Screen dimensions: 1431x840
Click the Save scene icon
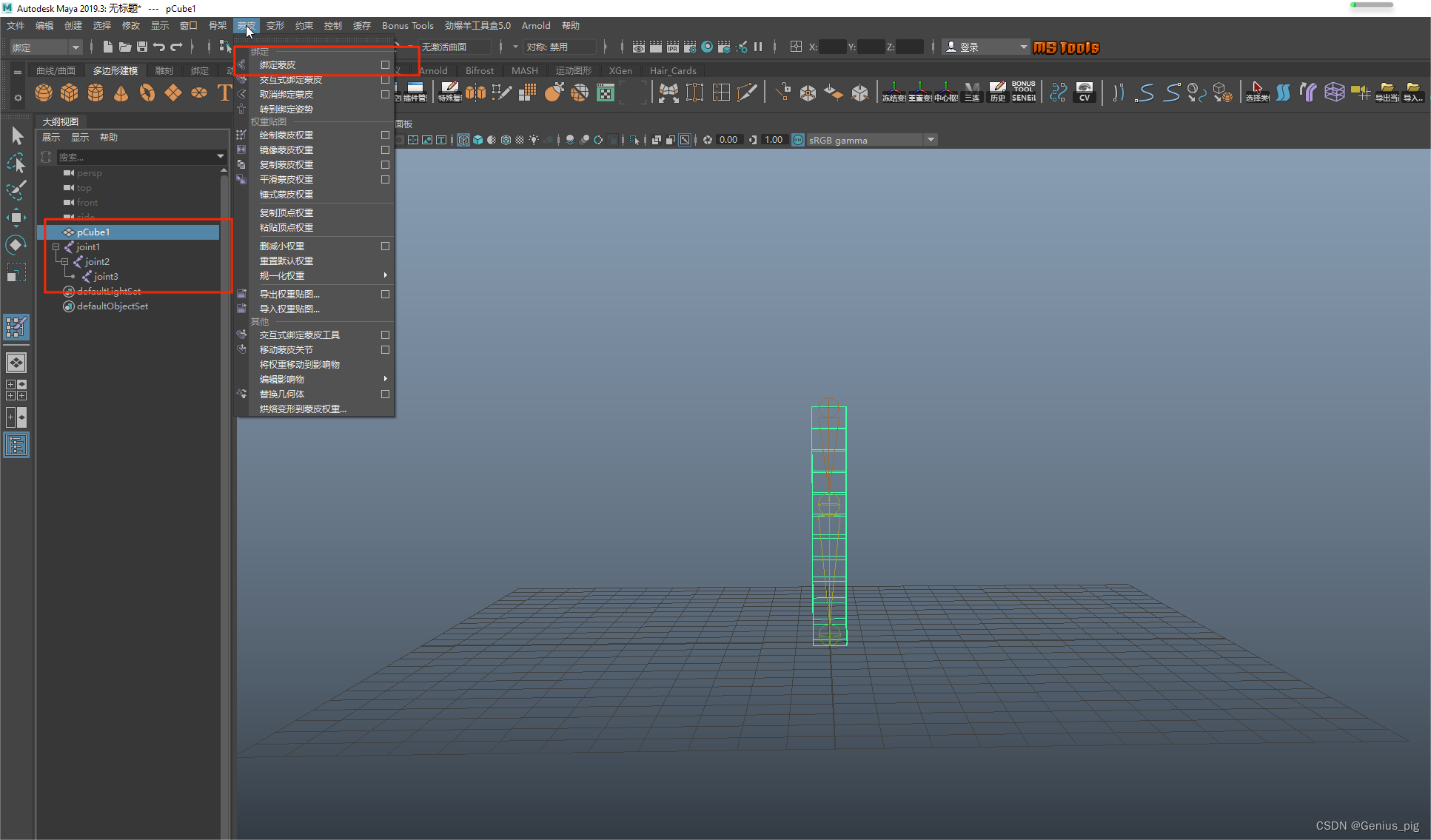point(142,47)
